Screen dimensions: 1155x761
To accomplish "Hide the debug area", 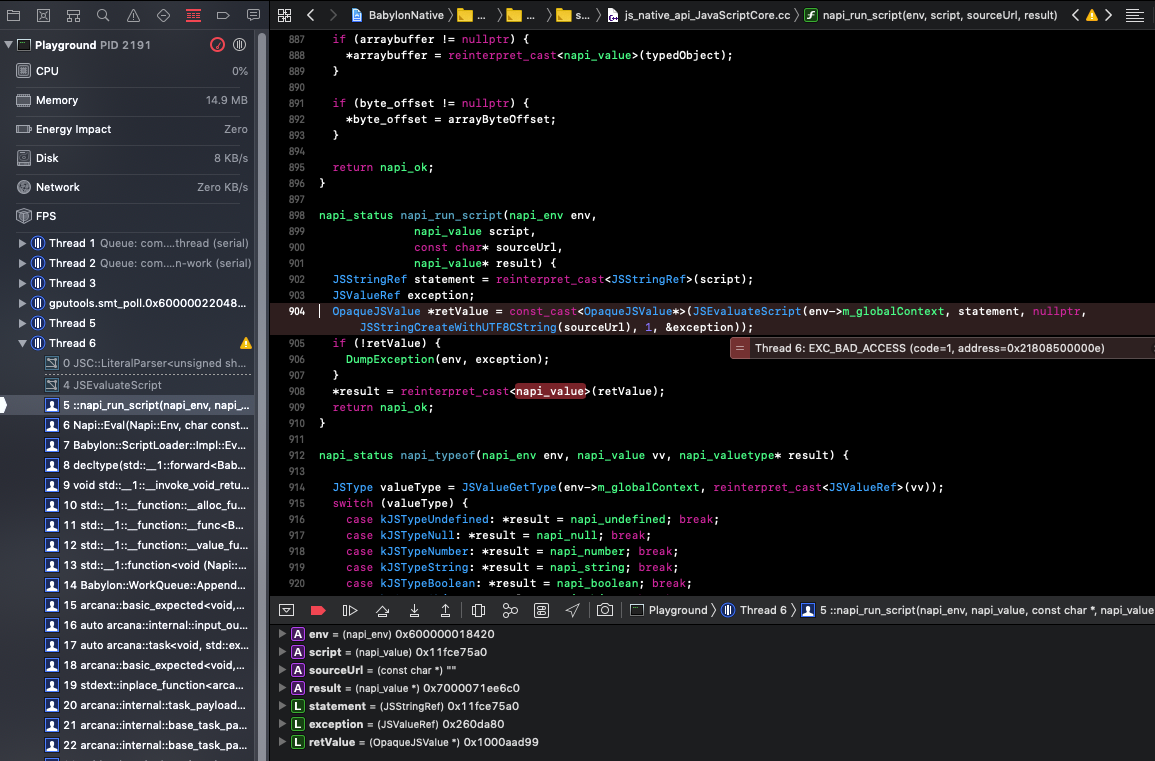I will coord(287,610).
